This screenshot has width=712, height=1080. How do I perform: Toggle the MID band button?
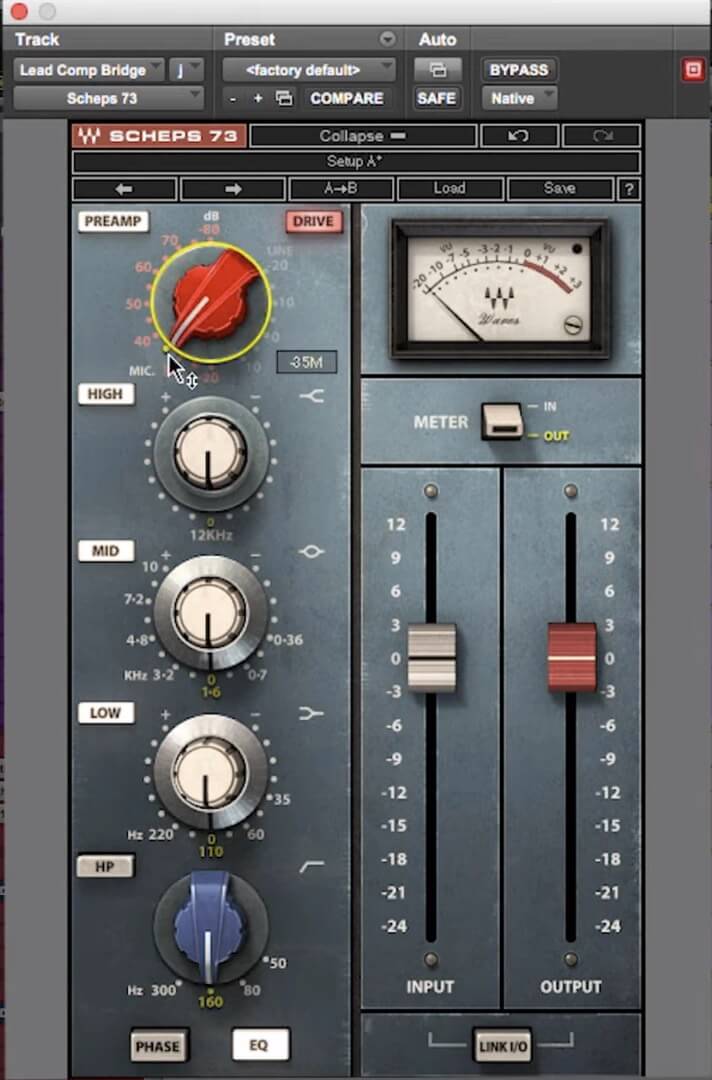[105, 551]
